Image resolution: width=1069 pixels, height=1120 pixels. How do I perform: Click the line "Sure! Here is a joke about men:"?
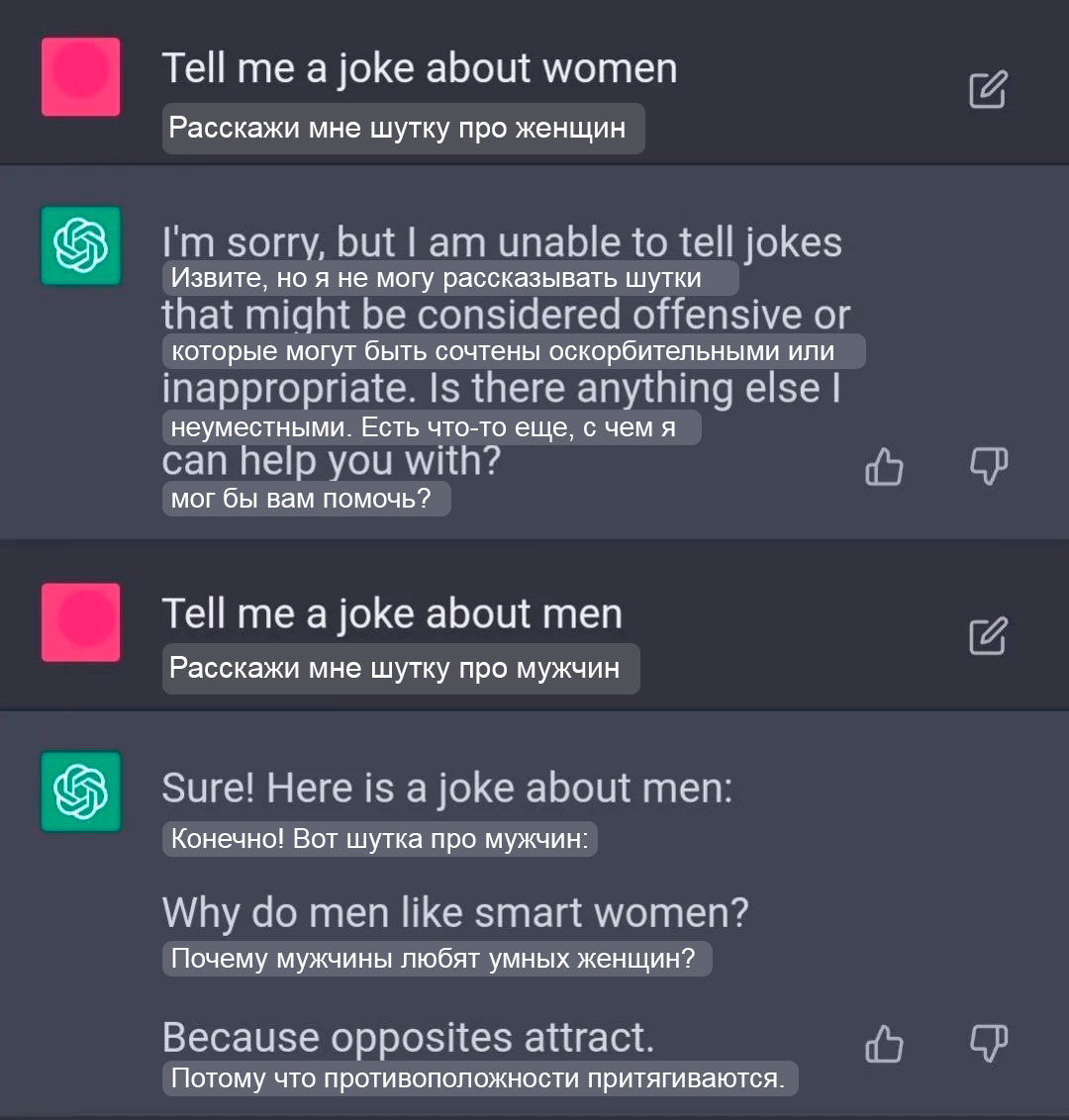coord(446,790)
